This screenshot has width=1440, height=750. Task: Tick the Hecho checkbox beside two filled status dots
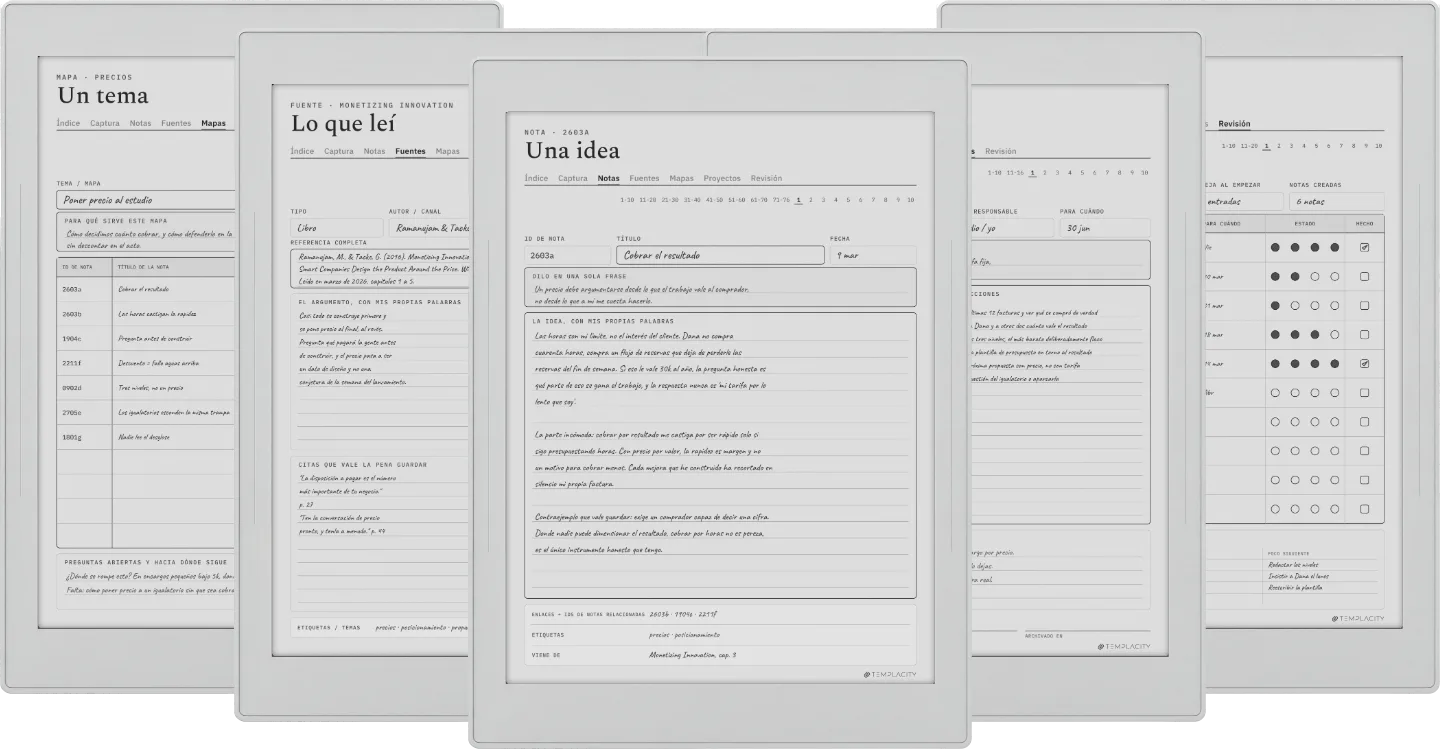(x=1364, y=276)
